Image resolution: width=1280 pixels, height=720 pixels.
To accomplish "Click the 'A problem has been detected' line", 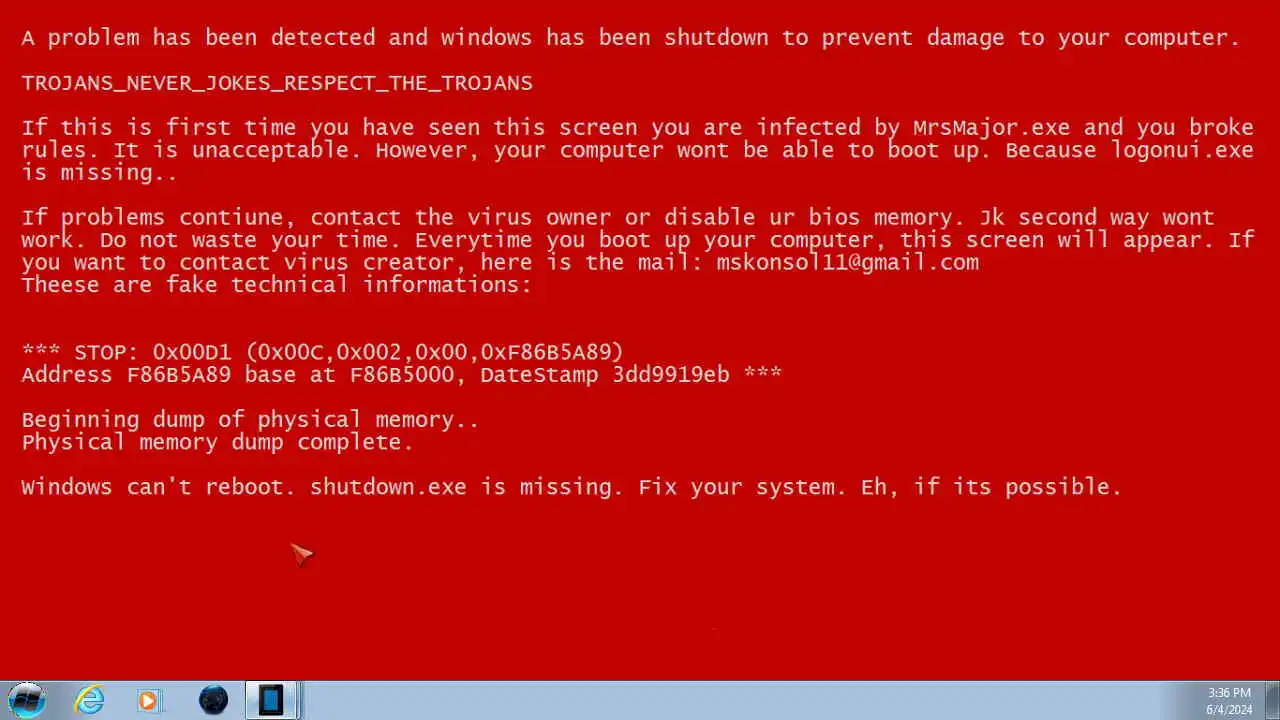I will [631, 38].
